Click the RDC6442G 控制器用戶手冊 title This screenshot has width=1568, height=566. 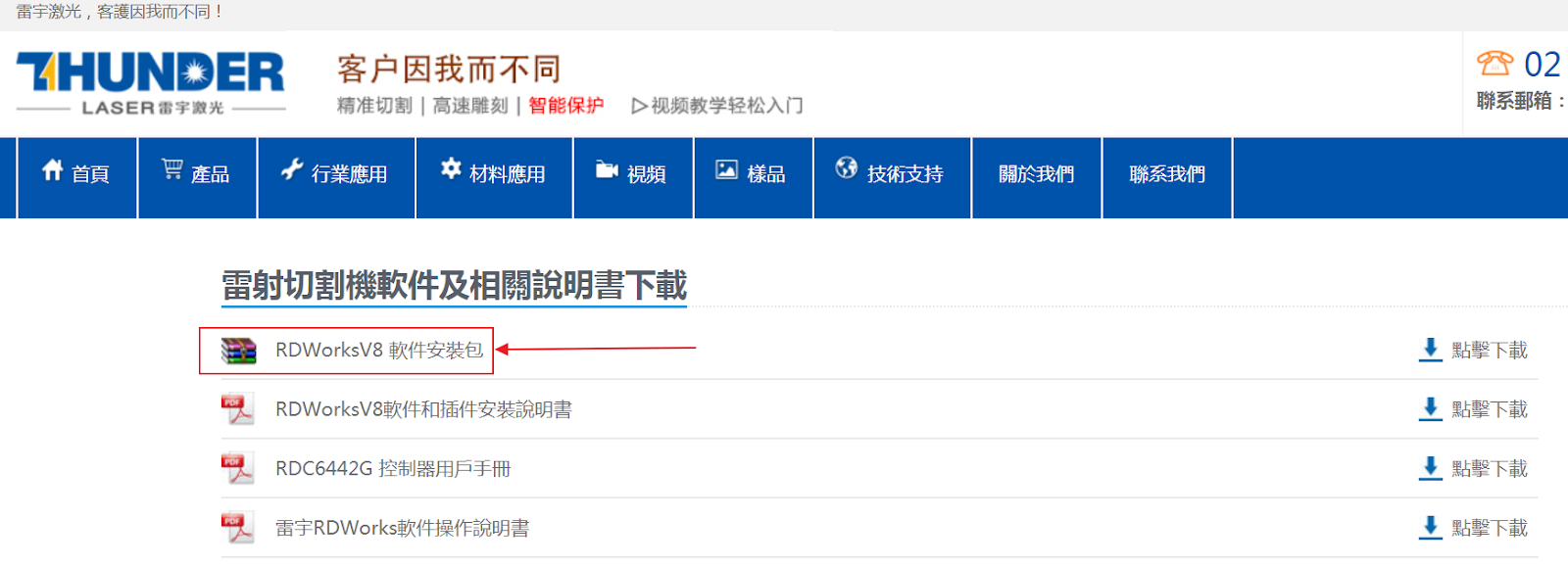point(393,469)
